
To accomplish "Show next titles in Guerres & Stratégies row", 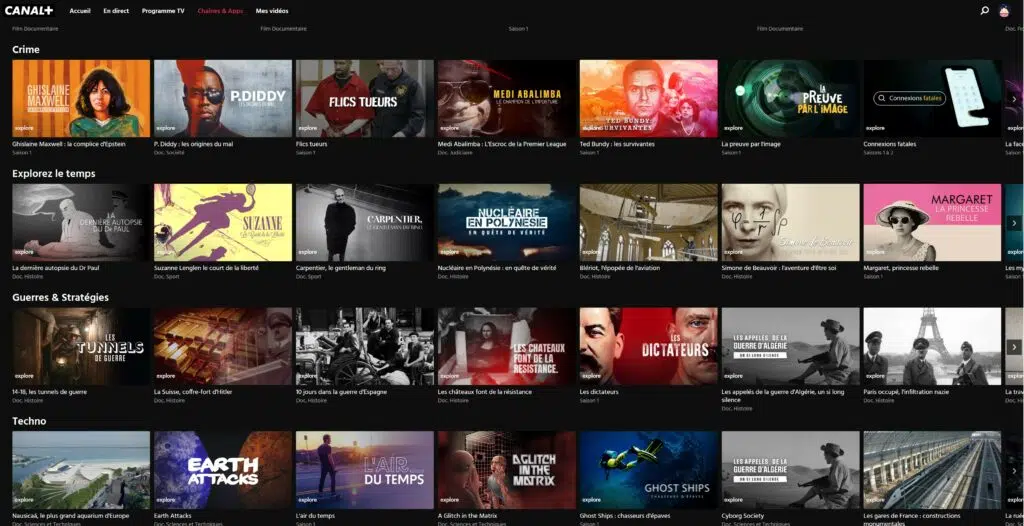I will [1014, 347].
